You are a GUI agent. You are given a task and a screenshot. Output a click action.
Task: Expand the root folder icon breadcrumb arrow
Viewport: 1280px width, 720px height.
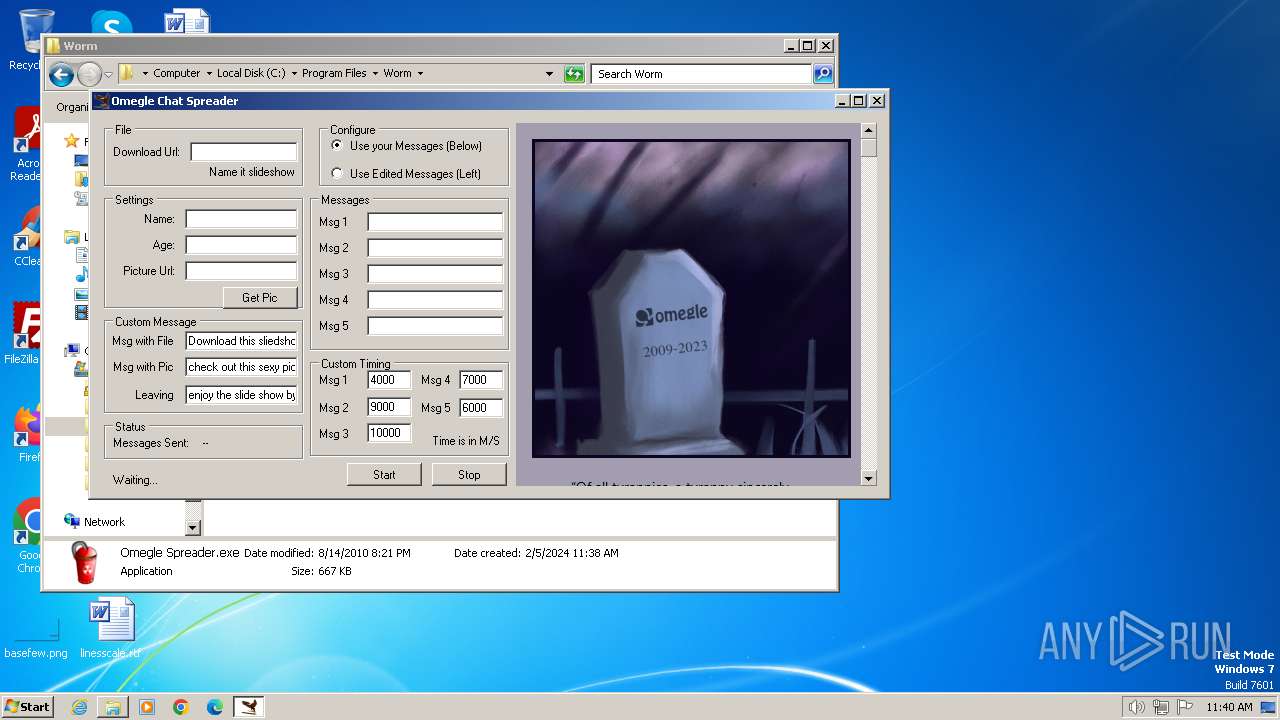[145, 74]
